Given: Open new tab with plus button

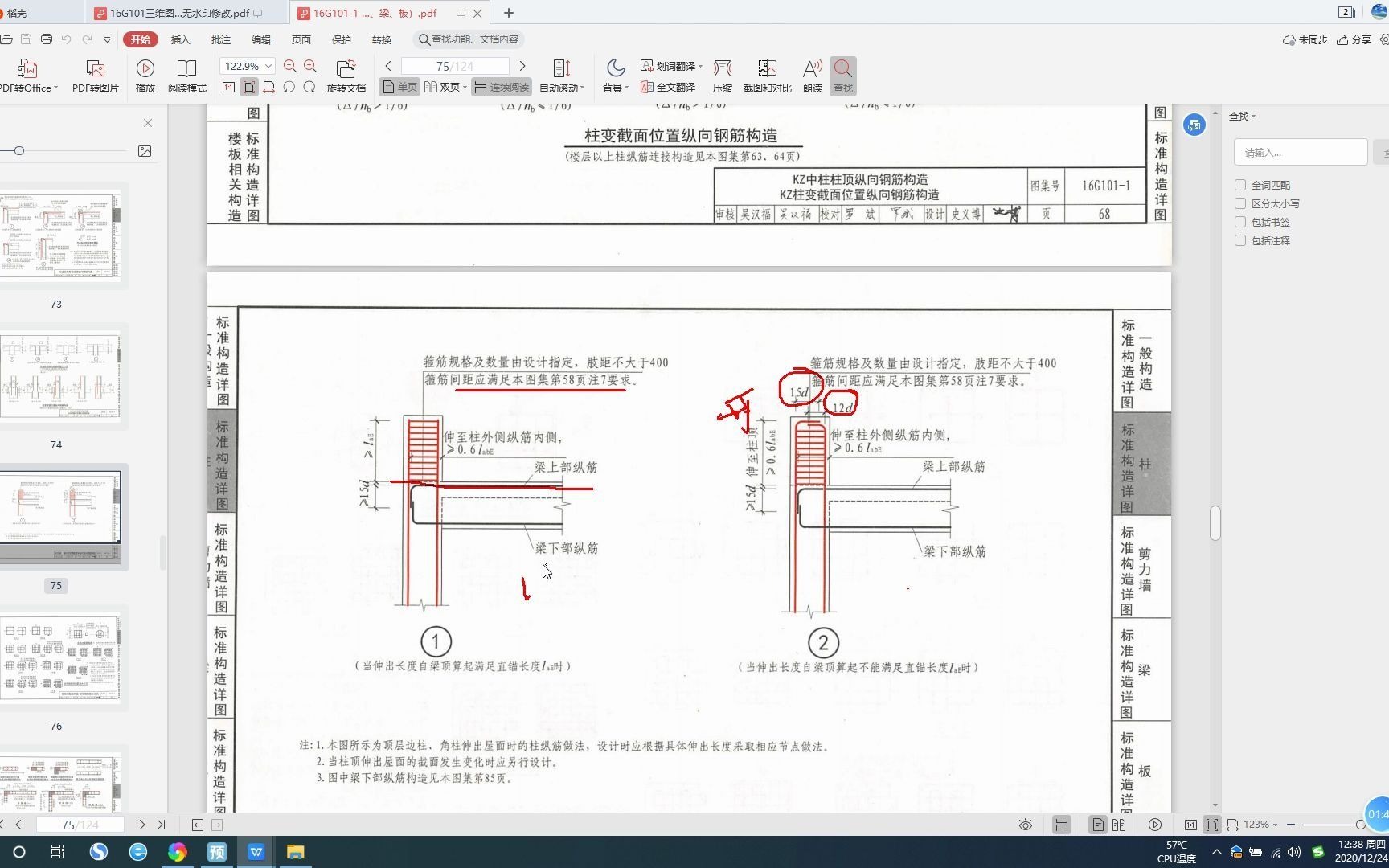Looking at the screenshot, I should coord(508,13).
